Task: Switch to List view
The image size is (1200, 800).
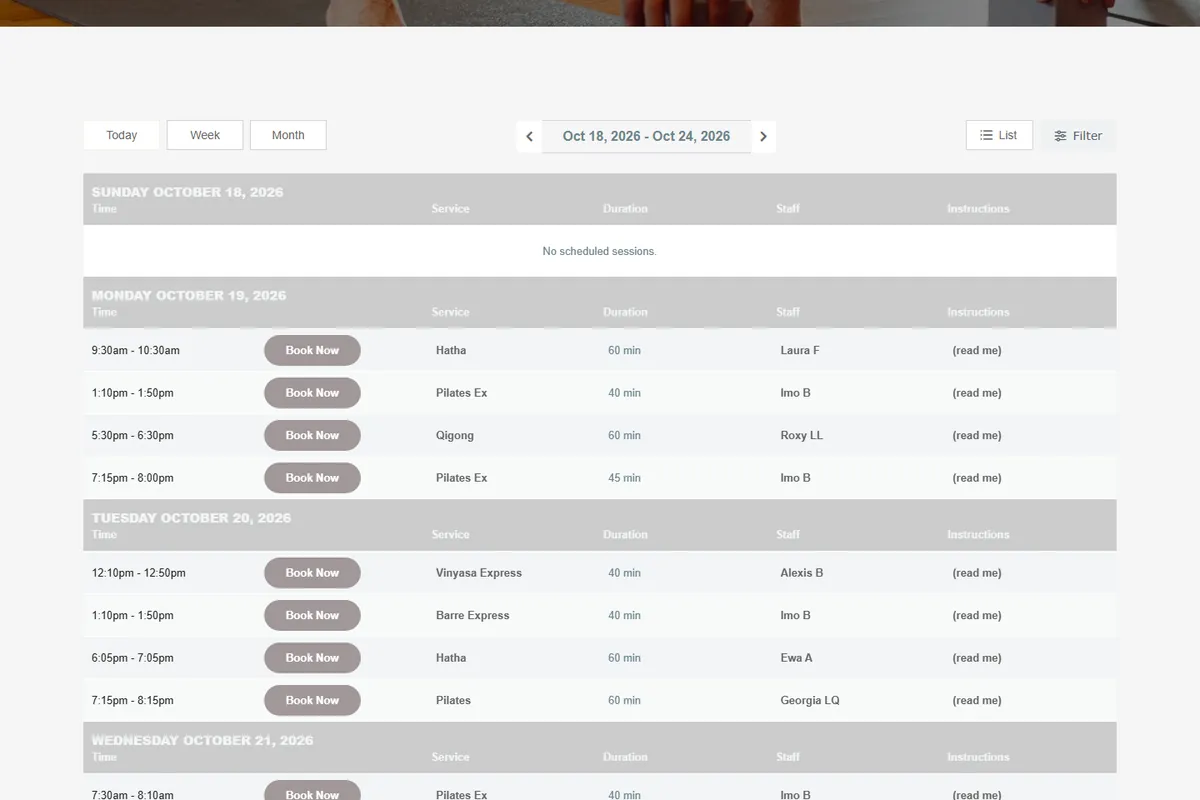Action: [999, 135]
